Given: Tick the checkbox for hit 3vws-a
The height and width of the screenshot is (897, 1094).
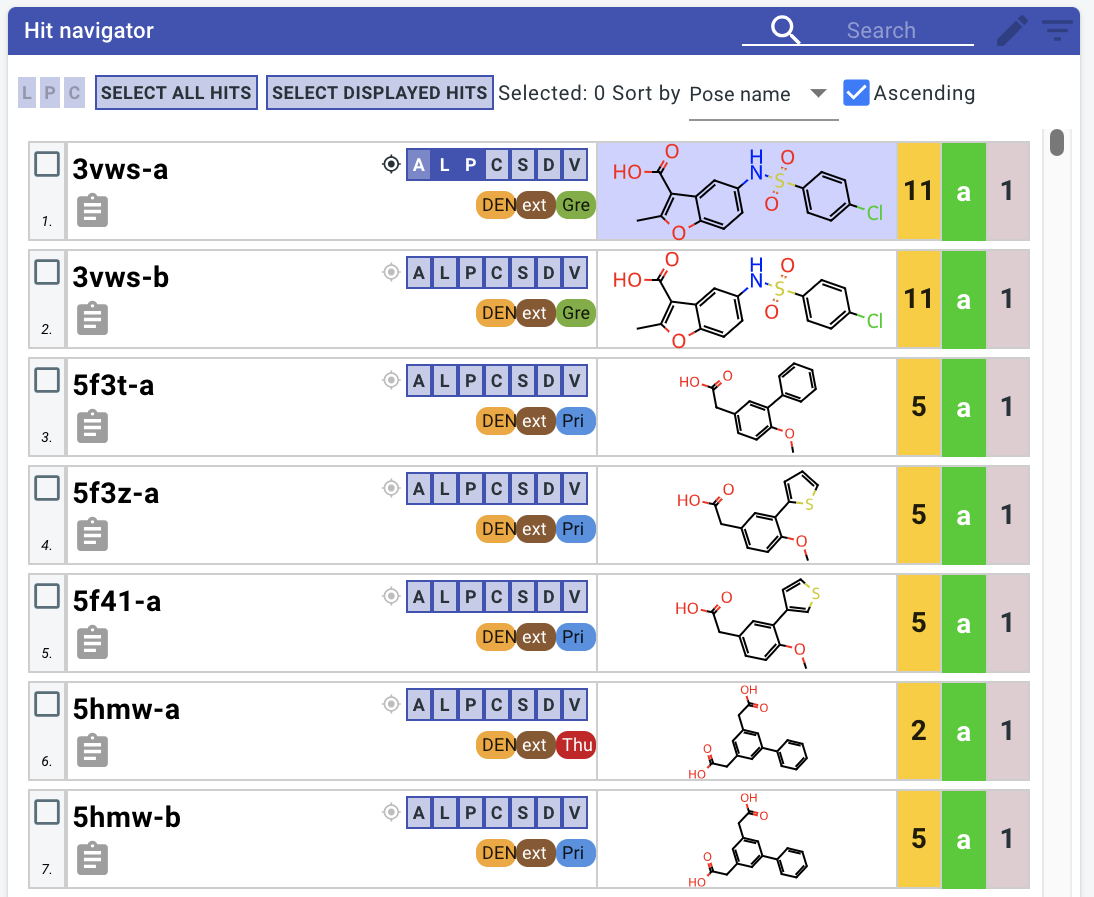Looking at the screenshot, I should pyautogui.click(x=47, y=164).
